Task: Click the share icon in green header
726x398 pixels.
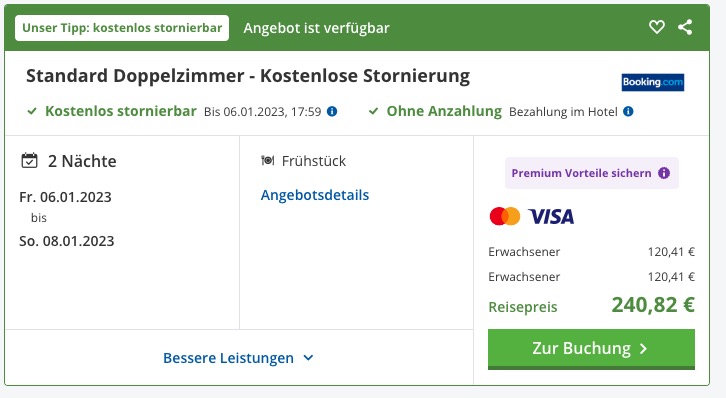Action: point(685,27)
